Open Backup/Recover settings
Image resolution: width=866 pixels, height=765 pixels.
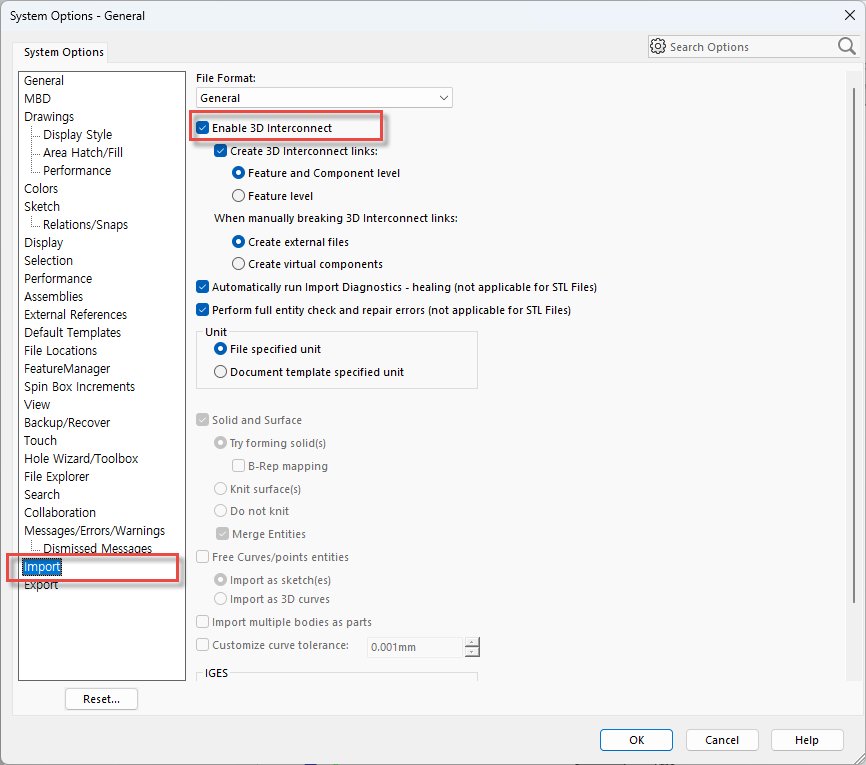click(x=67, y=423)
